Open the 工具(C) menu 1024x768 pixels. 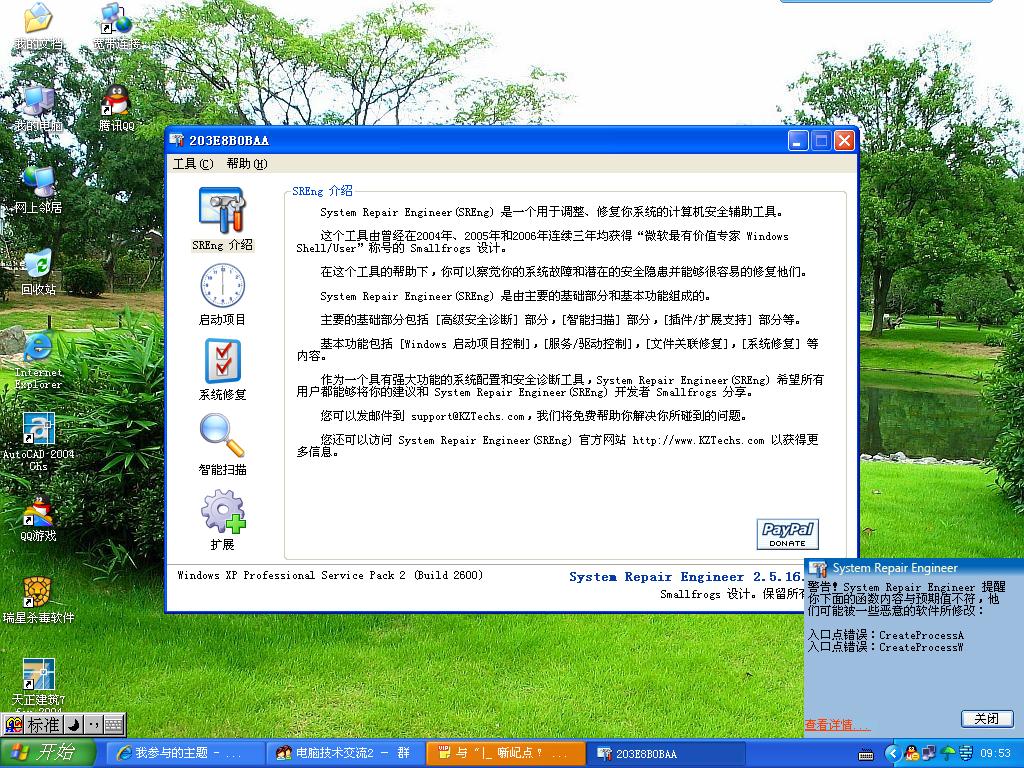193,163
